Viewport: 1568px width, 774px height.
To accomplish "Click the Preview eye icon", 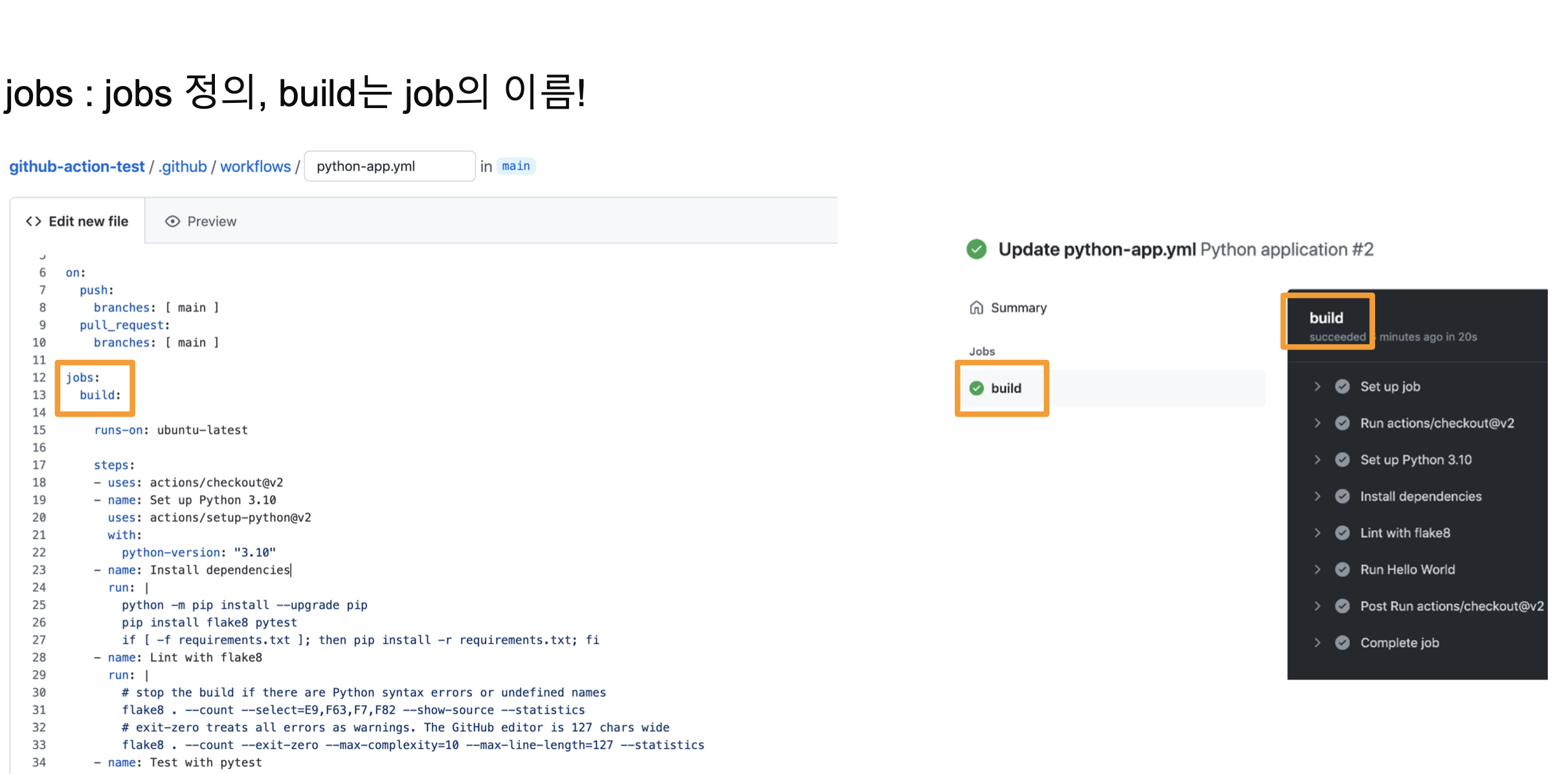I will pyautogui.click(x=172, y=221).
